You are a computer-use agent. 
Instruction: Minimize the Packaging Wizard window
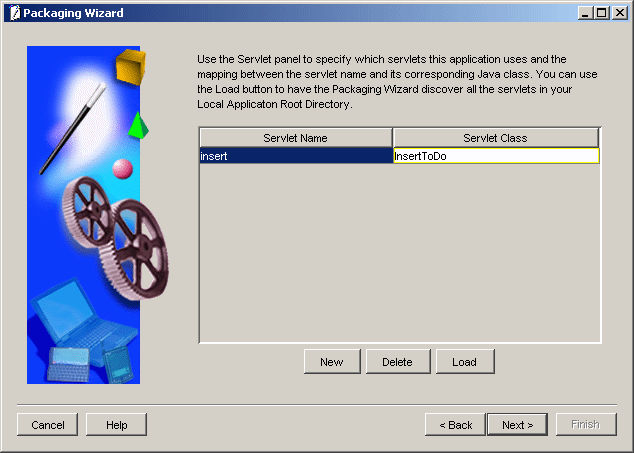point(585,13)
